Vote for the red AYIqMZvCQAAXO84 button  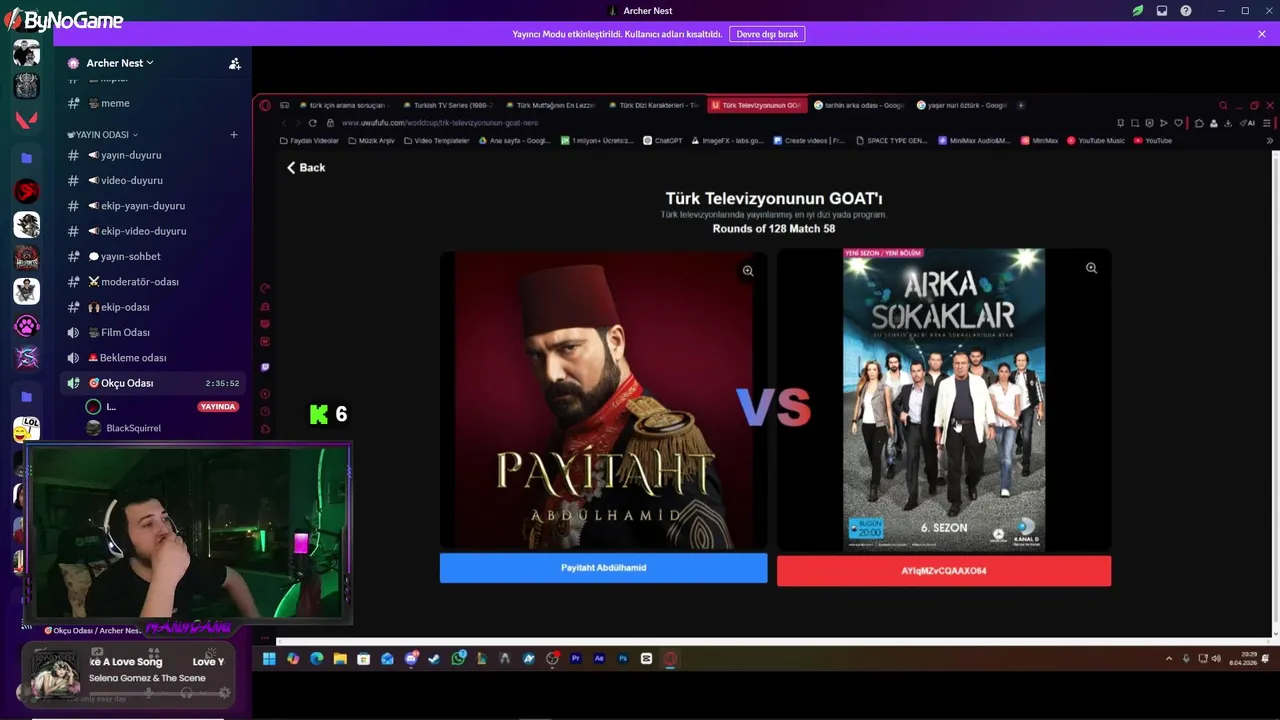coord(944,571)
